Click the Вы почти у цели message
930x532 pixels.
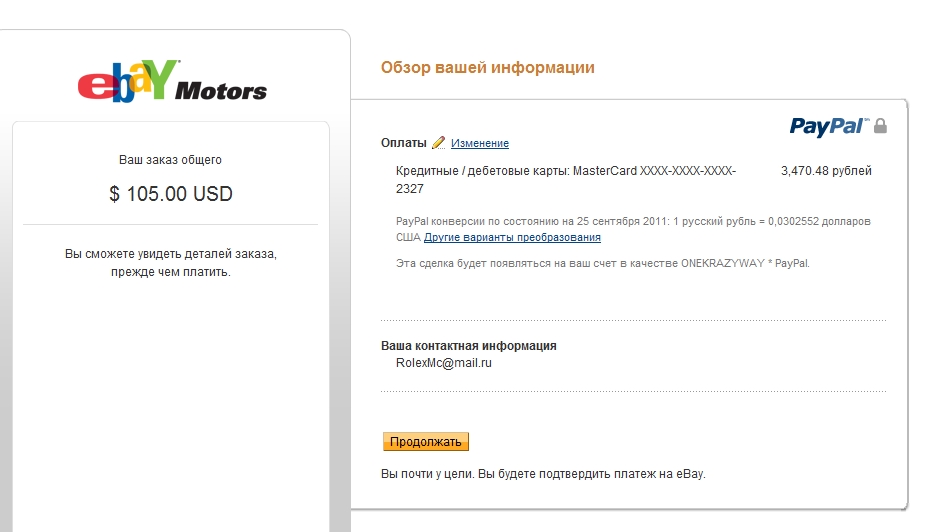pos(543,474)
